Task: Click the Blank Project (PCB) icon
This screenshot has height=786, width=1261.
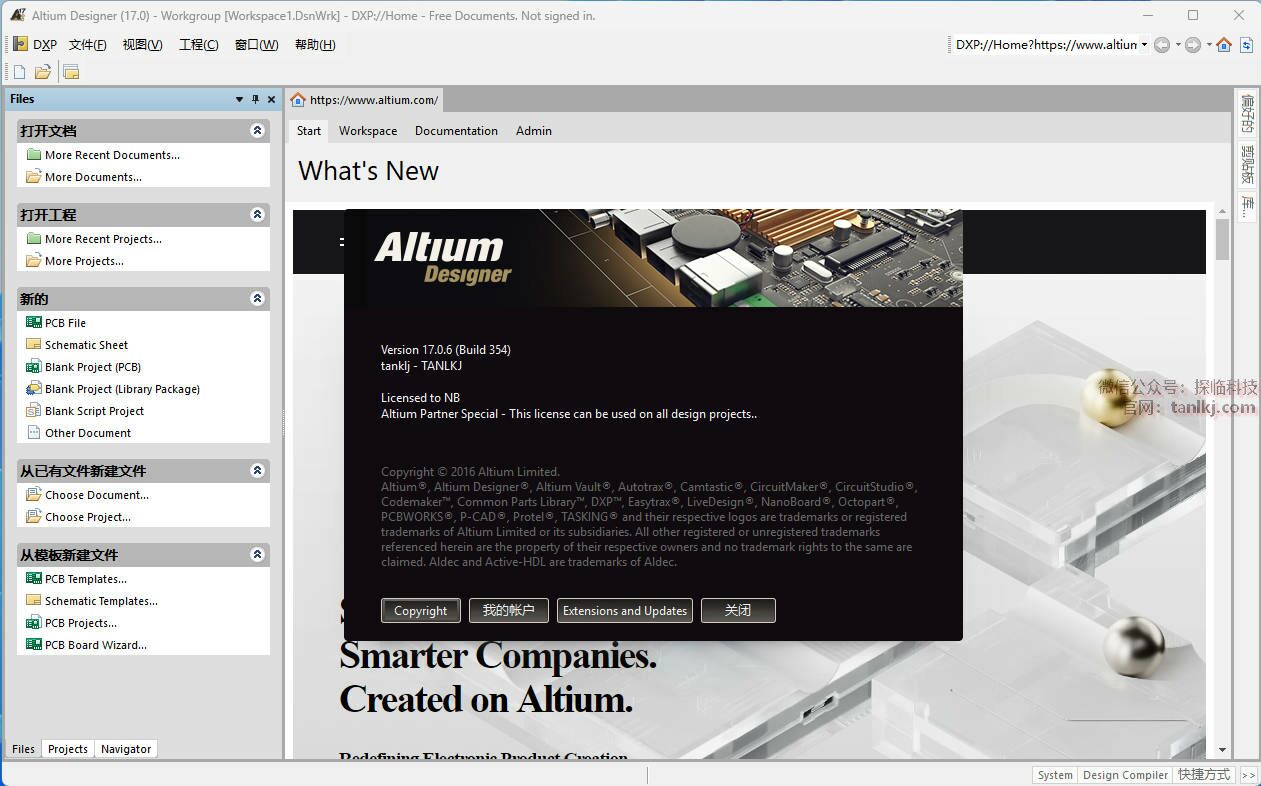Action: coord(34,367)
